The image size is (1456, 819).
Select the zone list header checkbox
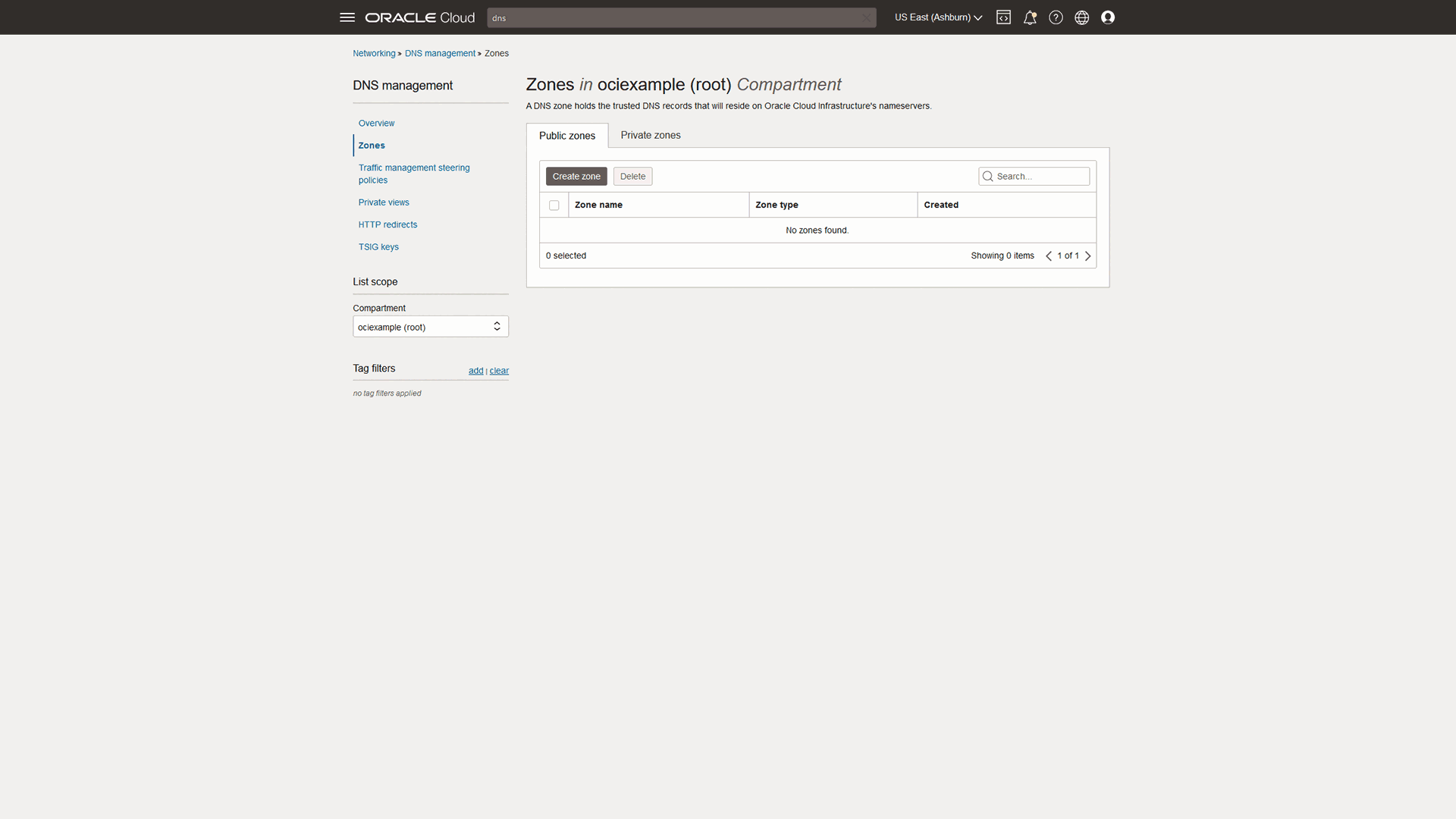pos(554,204)
